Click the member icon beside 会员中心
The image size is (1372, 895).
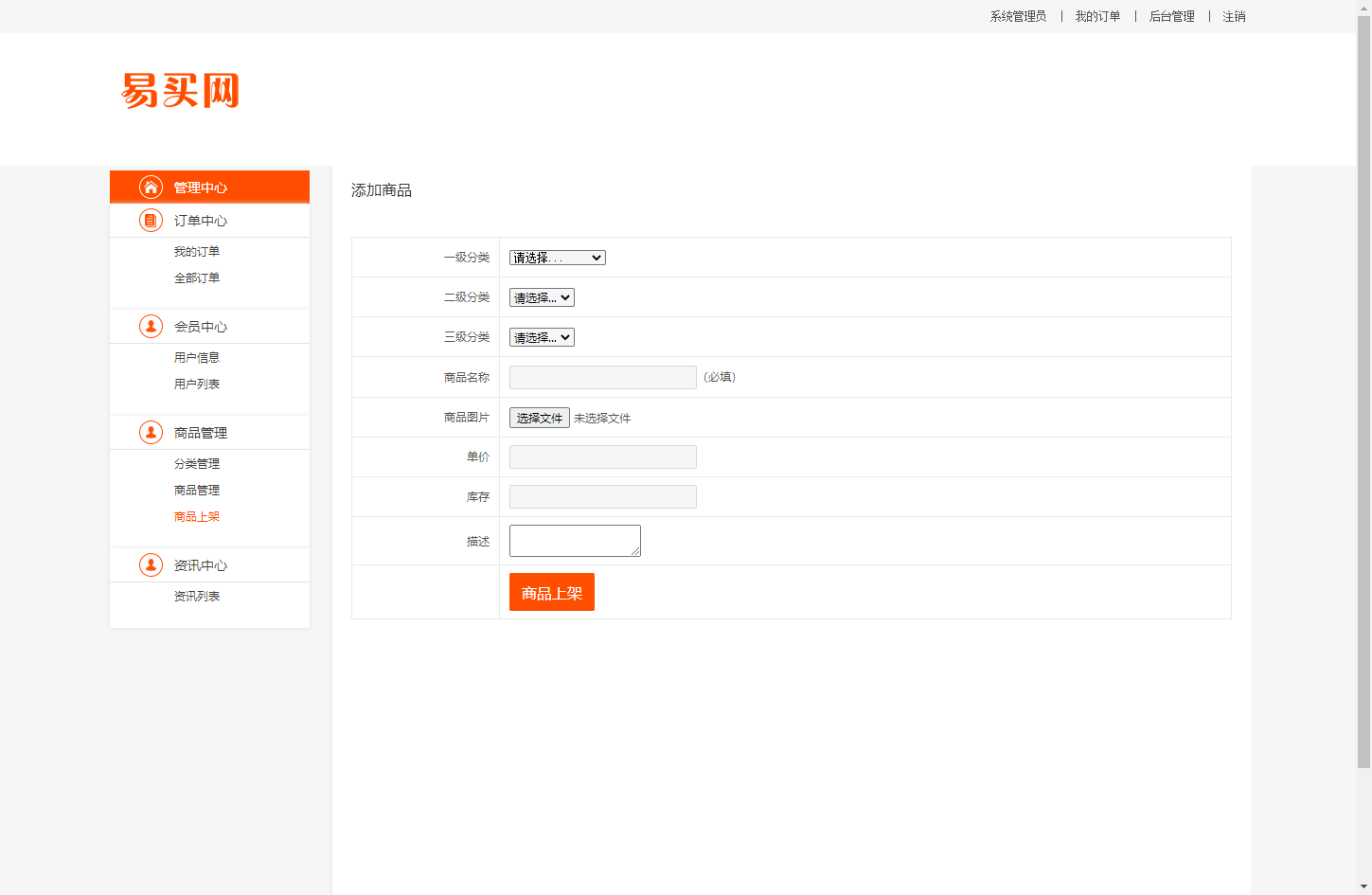(151, 326)
